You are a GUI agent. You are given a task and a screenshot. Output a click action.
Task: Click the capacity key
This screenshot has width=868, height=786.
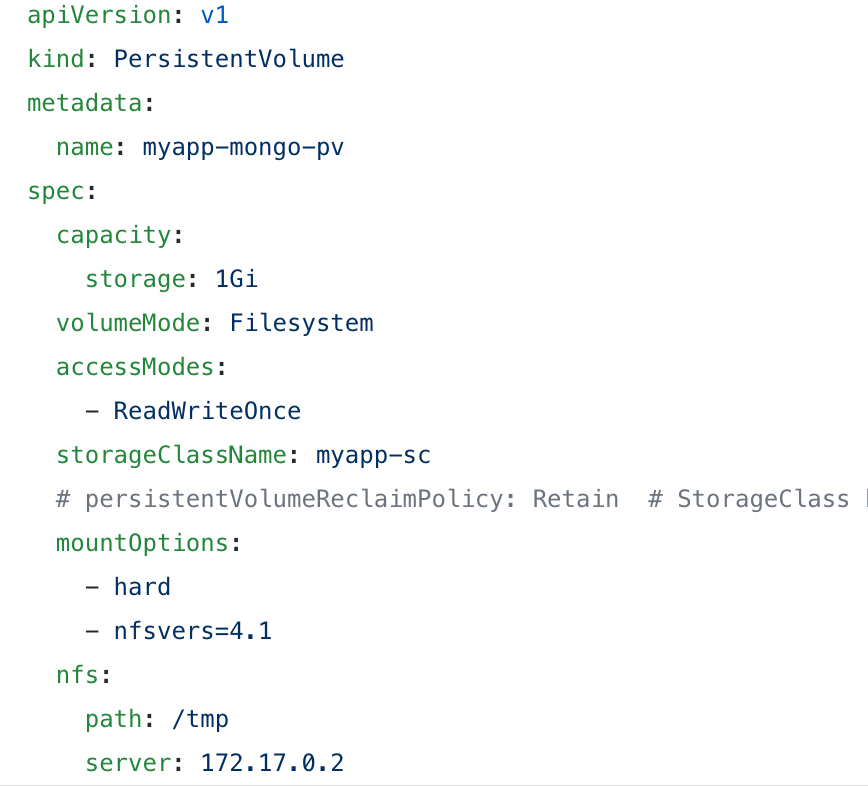coord(113,235)
